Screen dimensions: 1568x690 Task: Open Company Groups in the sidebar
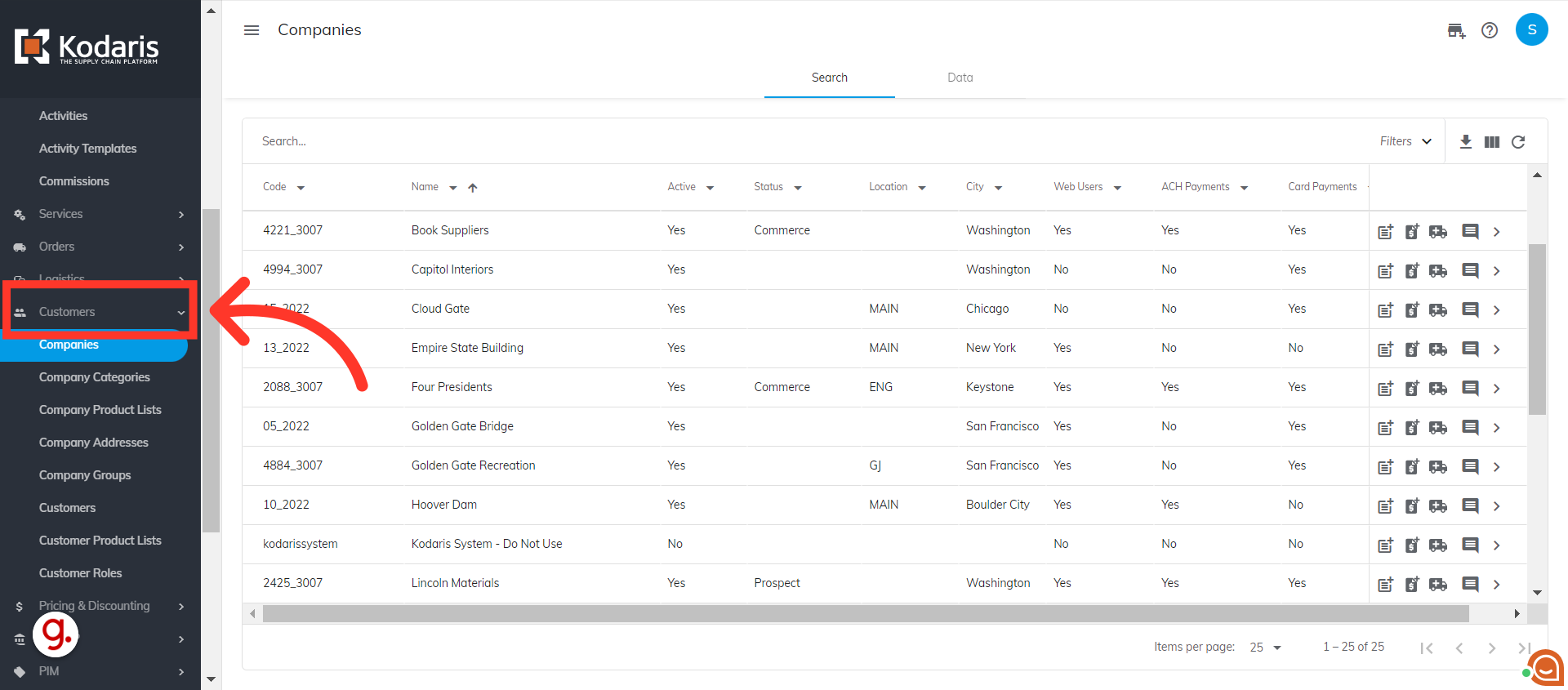(x=84, y=475)
